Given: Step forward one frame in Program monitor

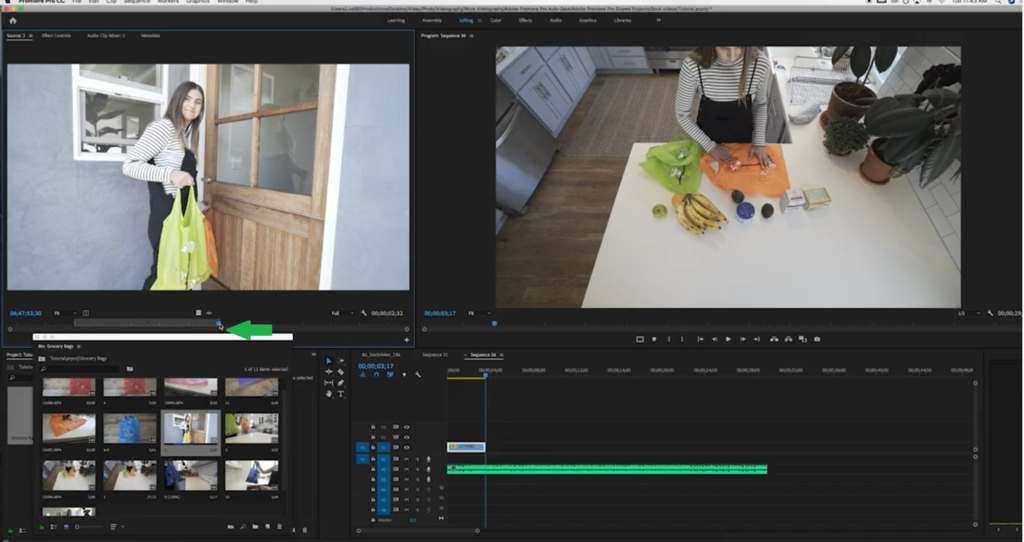Looking at the screenshot, I should tap(743, 340).
